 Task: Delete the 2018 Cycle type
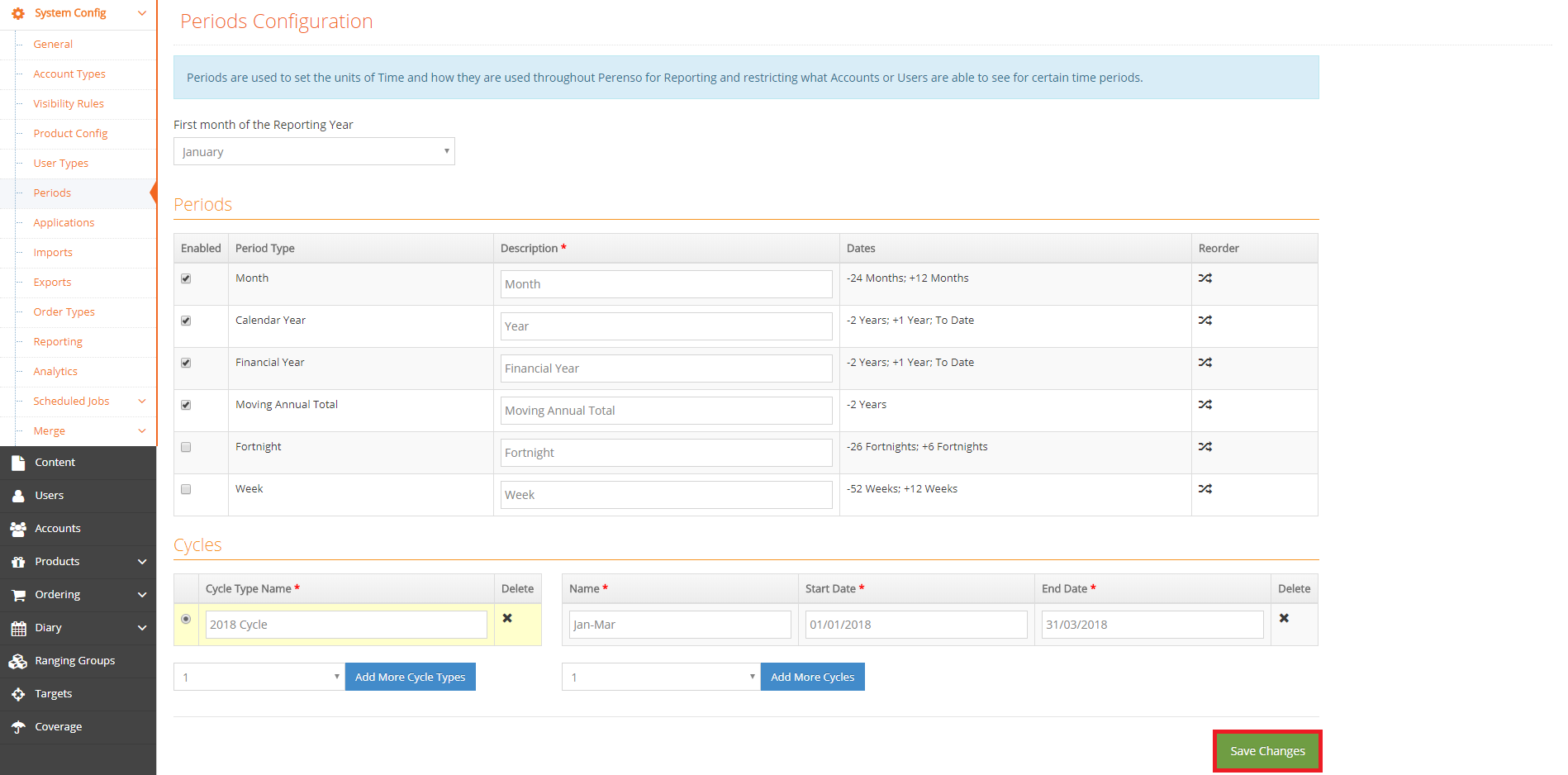point(507,618)
